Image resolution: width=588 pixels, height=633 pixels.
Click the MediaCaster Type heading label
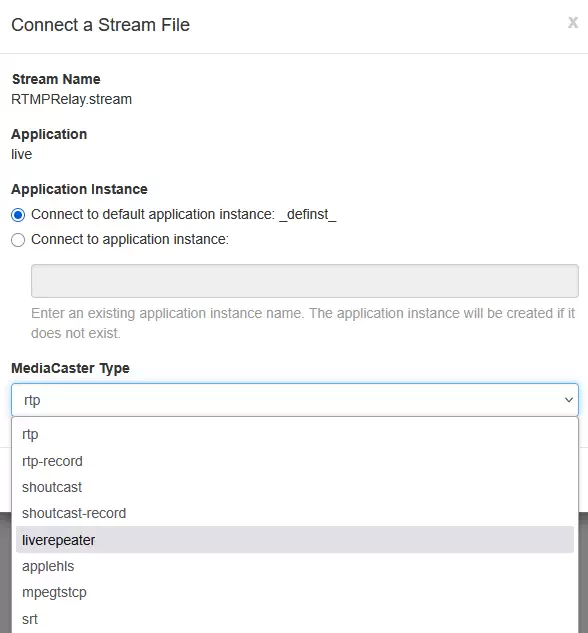point(70,368)
